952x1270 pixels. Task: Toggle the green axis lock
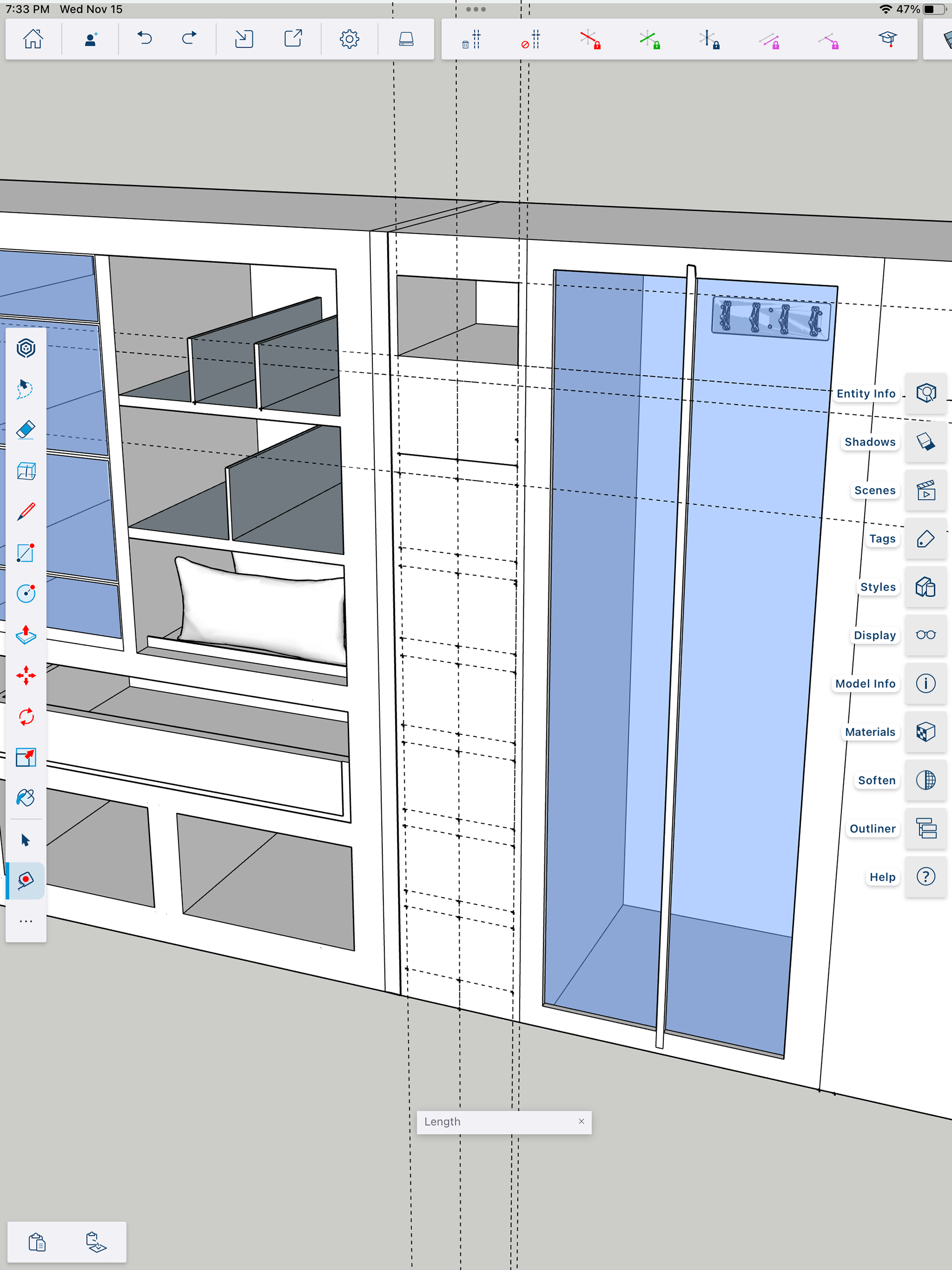[650, 40]
